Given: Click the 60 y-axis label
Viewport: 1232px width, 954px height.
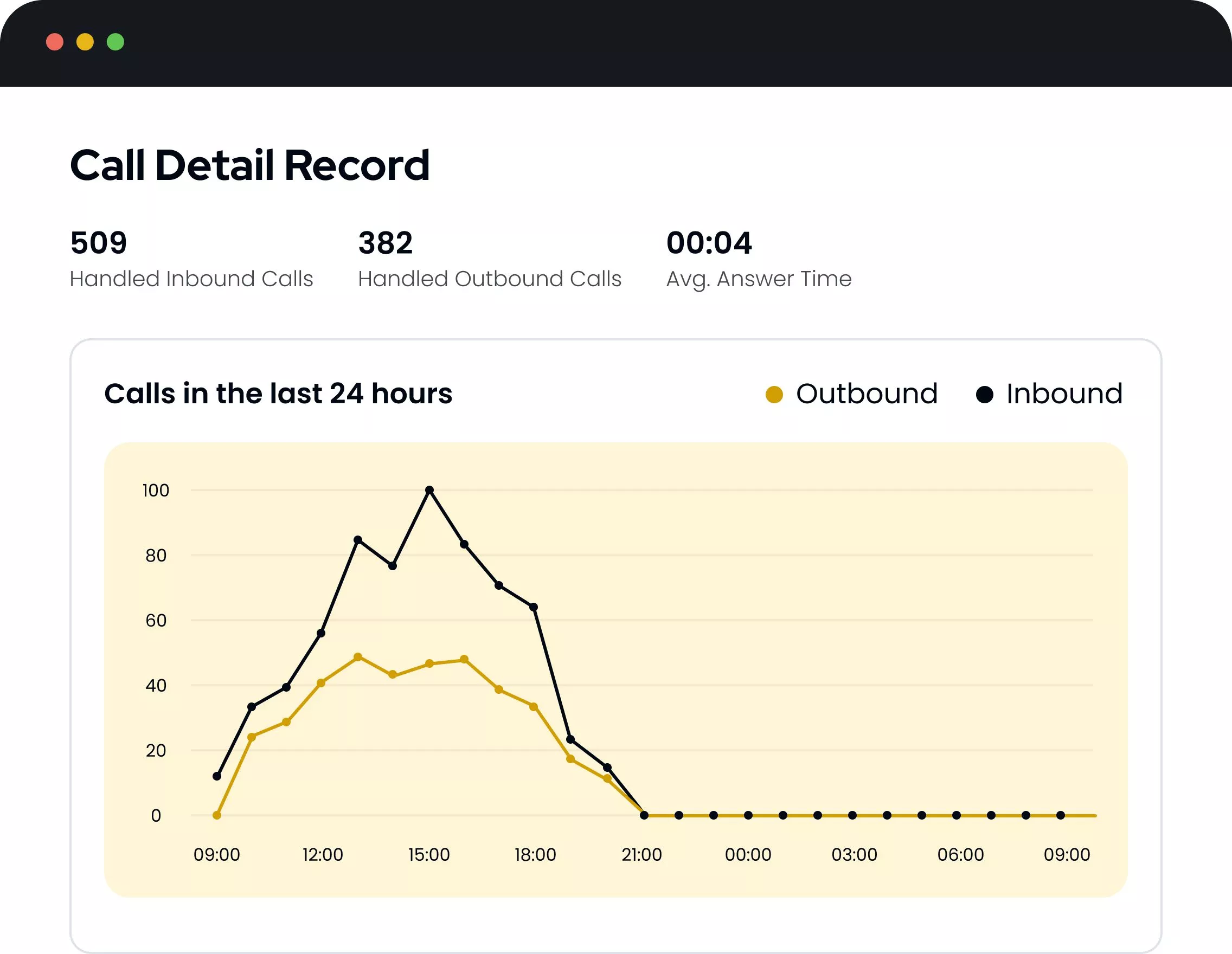Looking at the screenshot, I should (156, 621).
